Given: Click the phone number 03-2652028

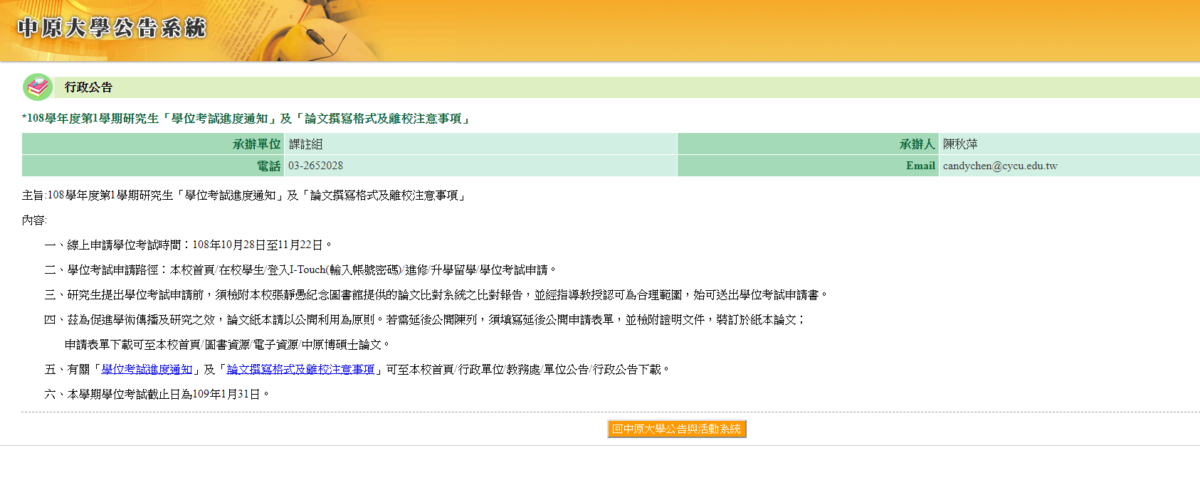Looking at the screenshot, I should point(316,165).
